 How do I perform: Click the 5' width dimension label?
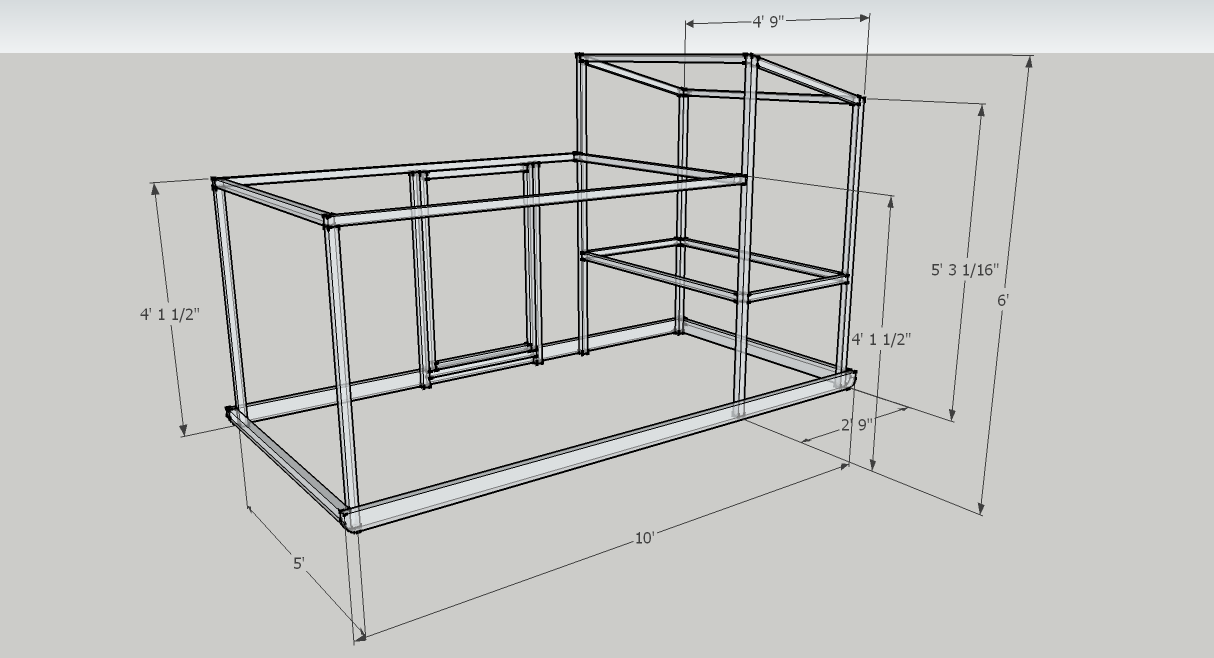298,563
